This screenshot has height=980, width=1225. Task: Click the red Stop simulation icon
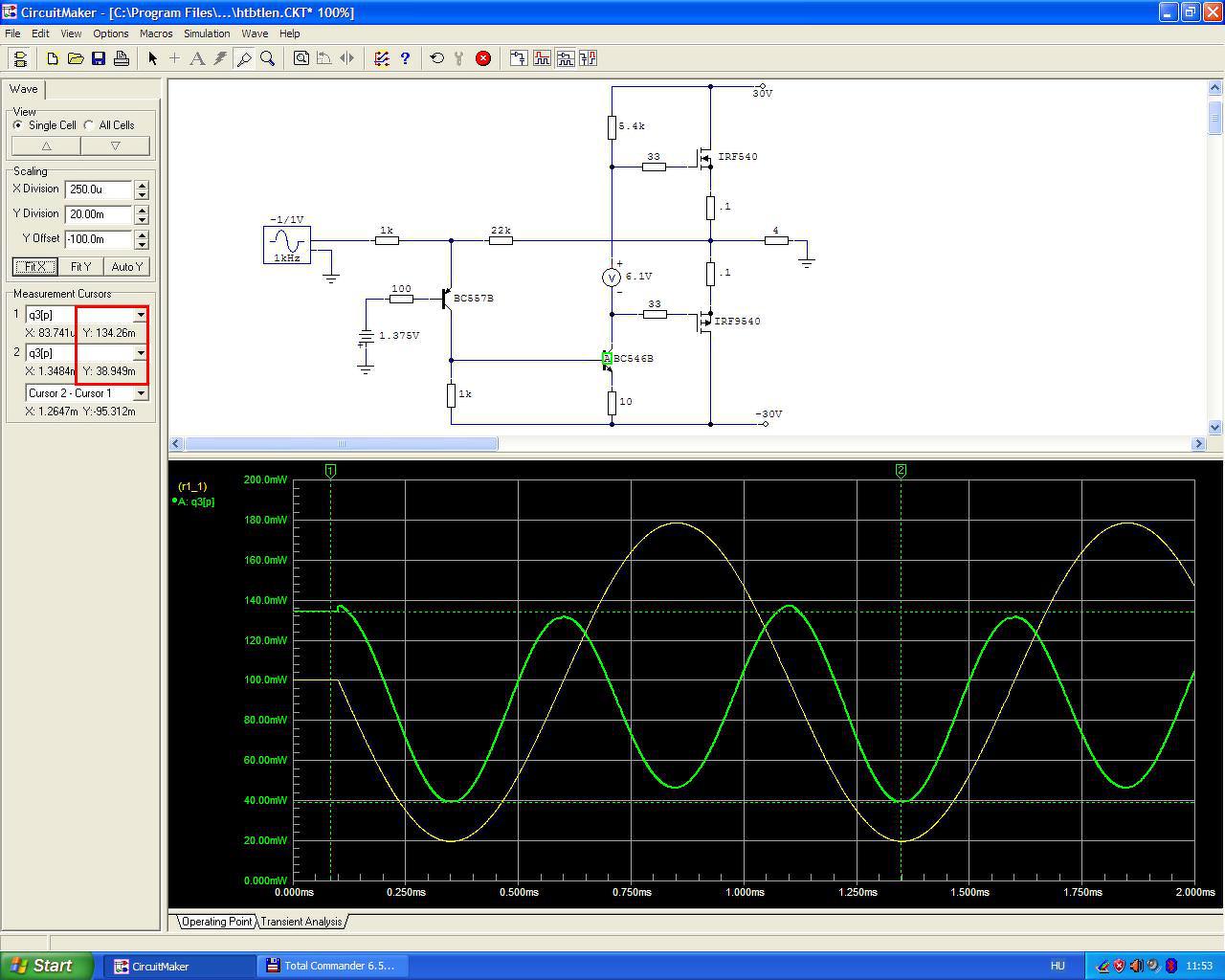(x=483, y=58)
